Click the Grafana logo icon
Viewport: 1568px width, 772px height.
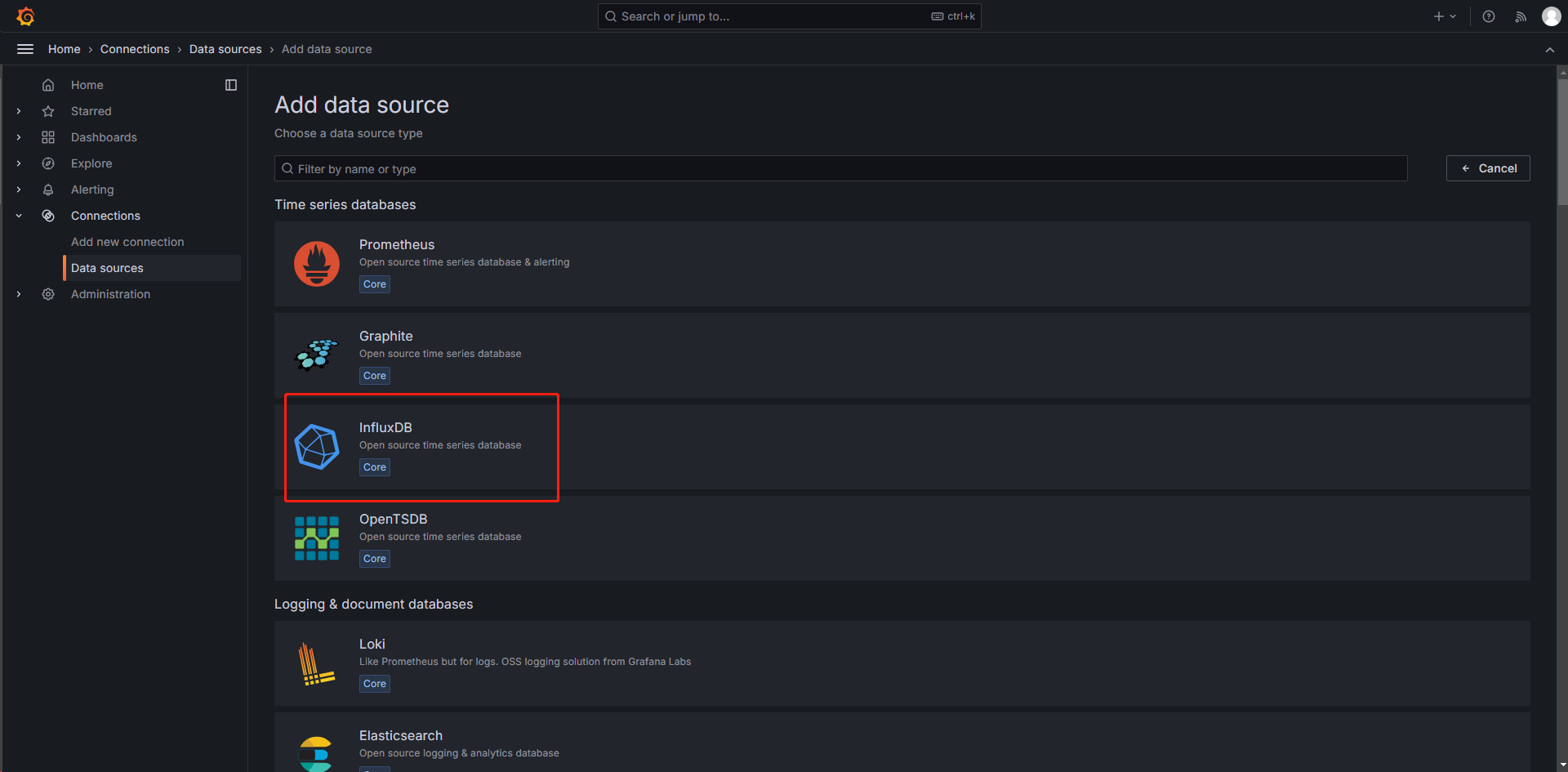(x=25, y=16)
